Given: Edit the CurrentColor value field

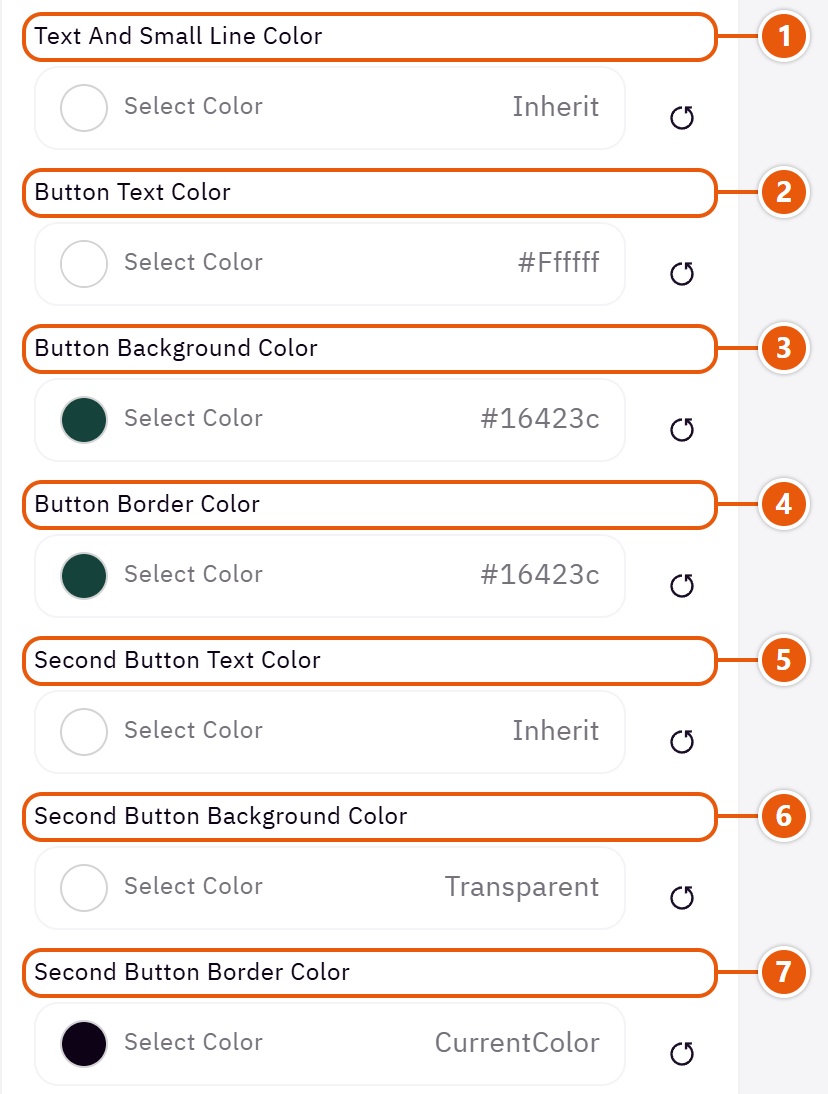Looking at the screenshot, I should [517, 1042].
